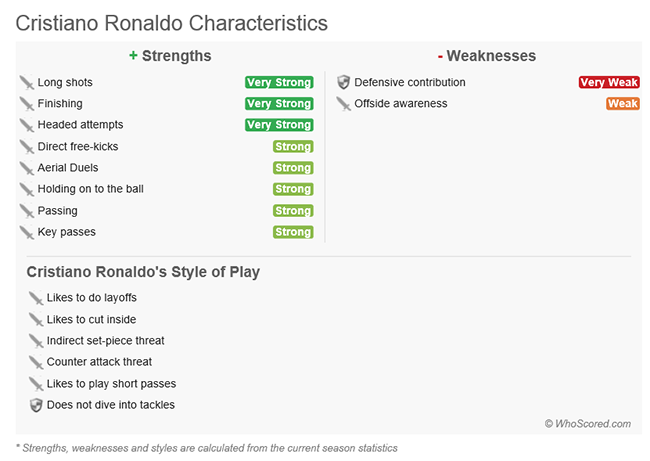Click the sword icon beside Likes to cut inside
The image size is (650, 461).
(x=36, y=320)
